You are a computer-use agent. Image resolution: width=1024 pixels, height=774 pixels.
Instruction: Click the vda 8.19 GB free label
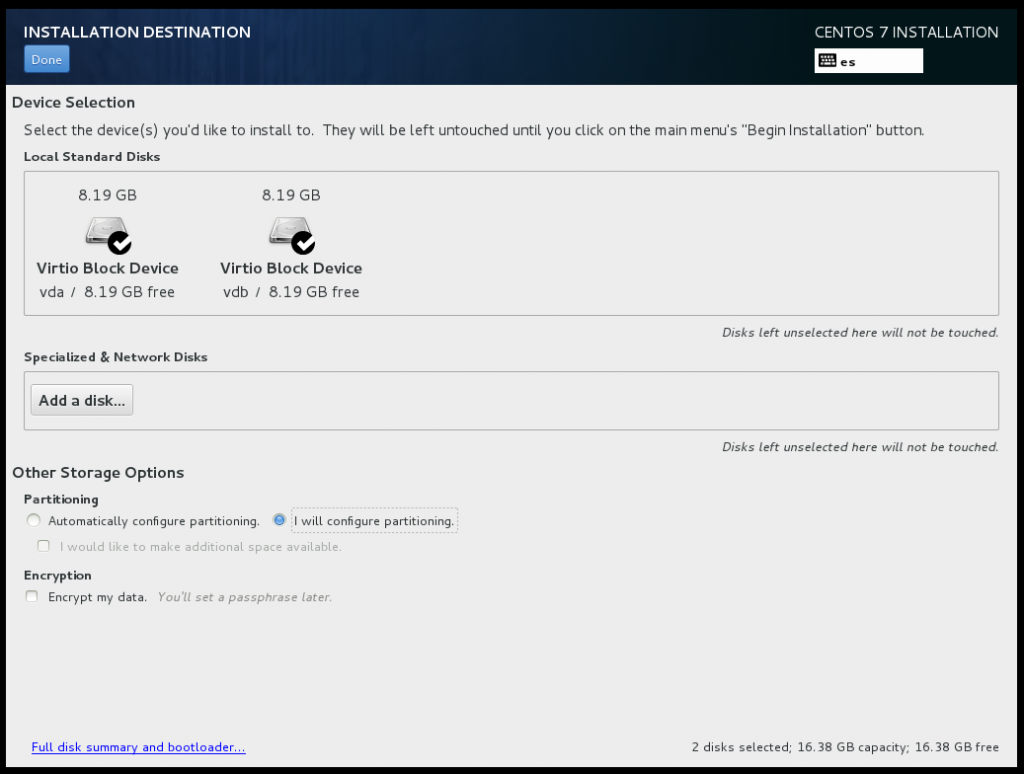(x=107, y=292)
